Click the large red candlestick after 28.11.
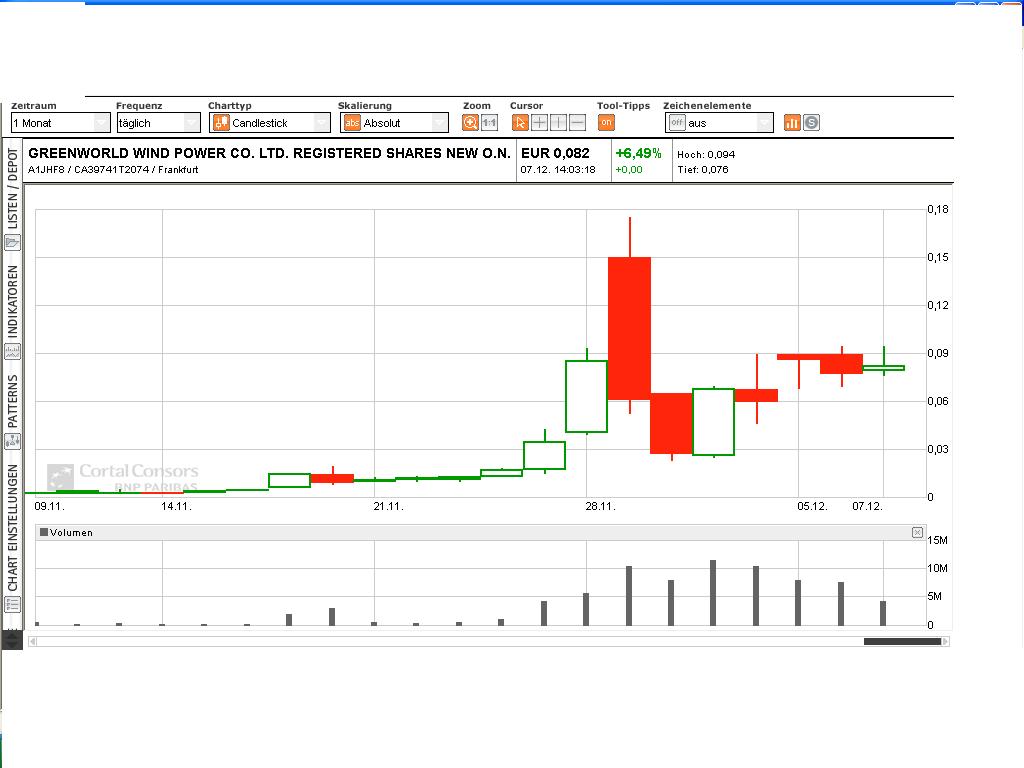1024x768 pixels. point(630,328)
